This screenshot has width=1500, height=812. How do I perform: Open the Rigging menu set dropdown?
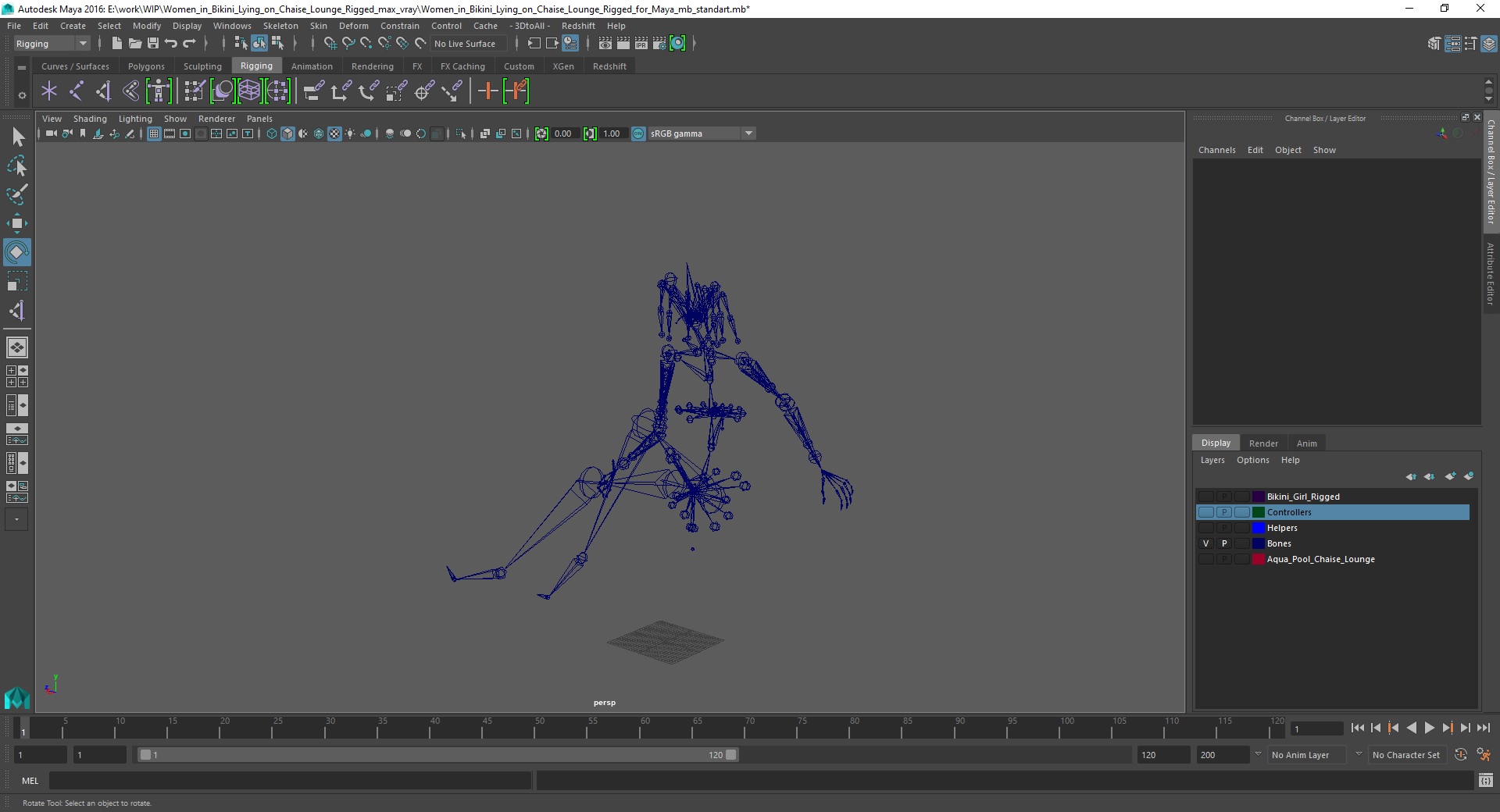coord(52,44)
